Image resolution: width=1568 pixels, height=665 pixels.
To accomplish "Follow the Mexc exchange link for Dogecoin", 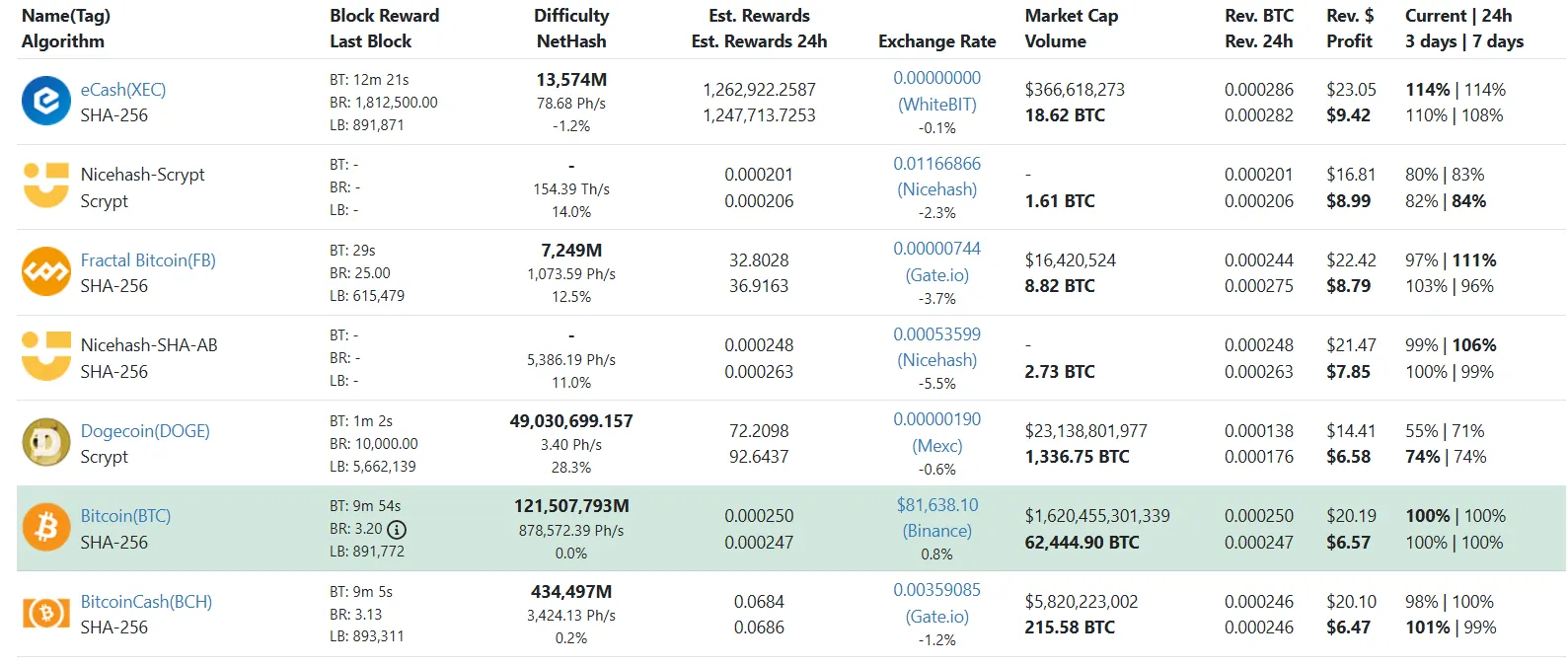I will pos(937,446).
